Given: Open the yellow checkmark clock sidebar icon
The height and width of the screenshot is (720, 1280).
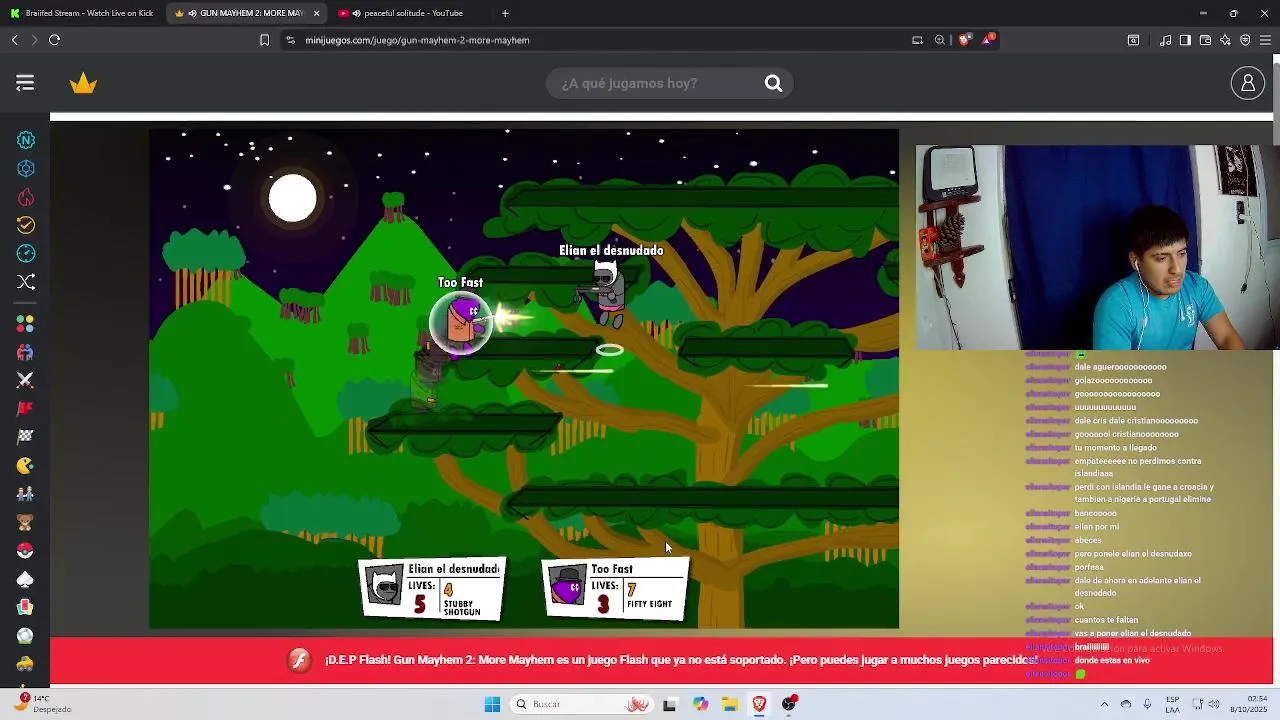Looking at the screenshot, I should [x=26, y=225].
